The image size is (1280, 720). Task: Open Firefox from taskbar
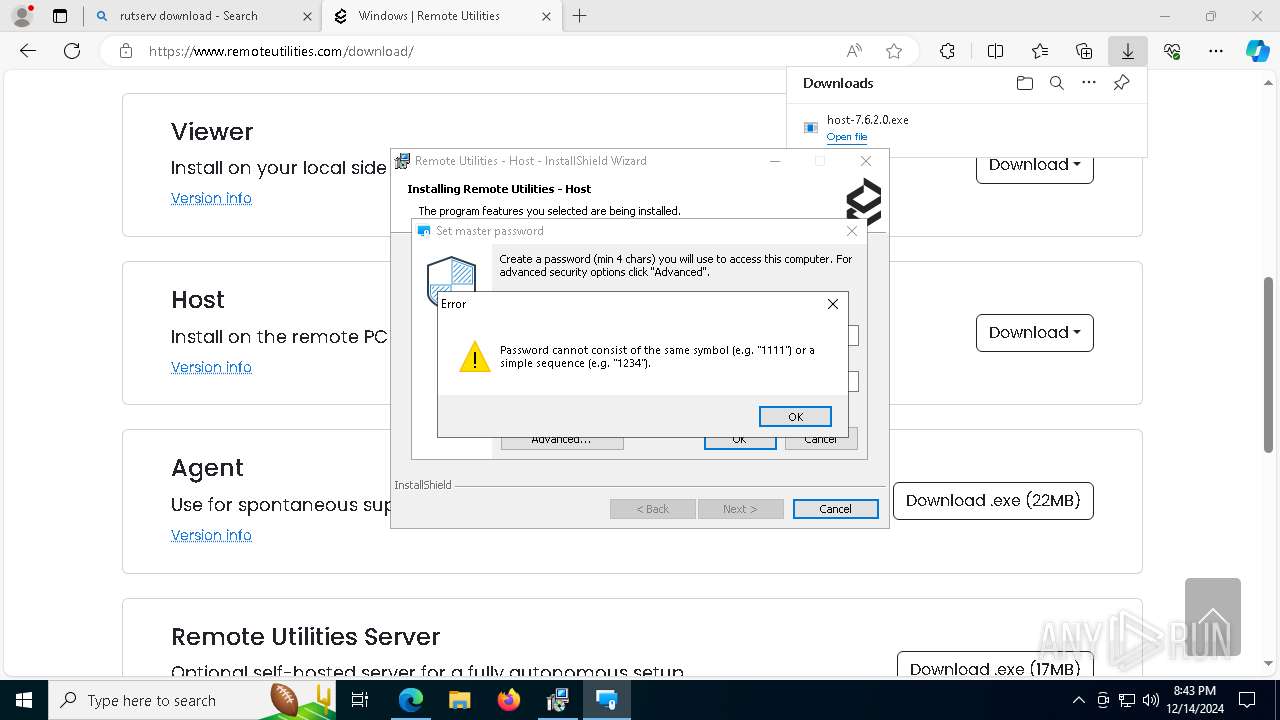coord(509,700)
